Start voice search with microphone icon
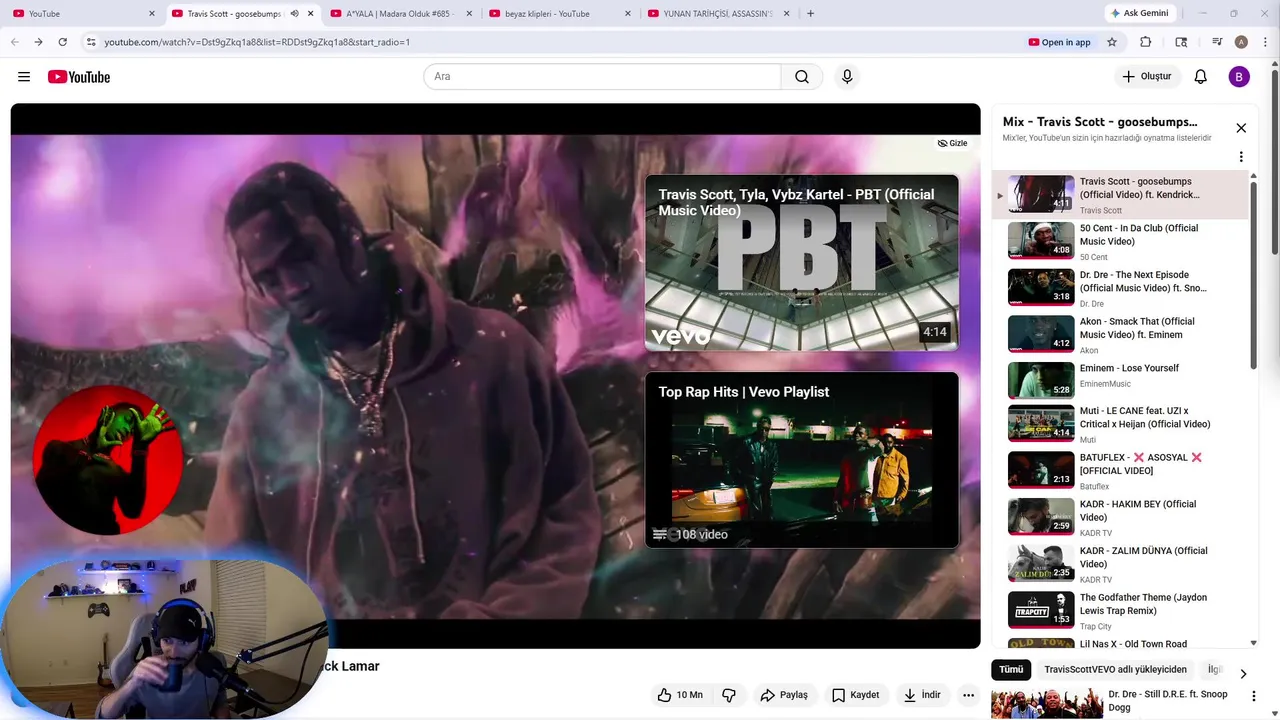Screen dimensions: 1280x720 tap(847, 77)
